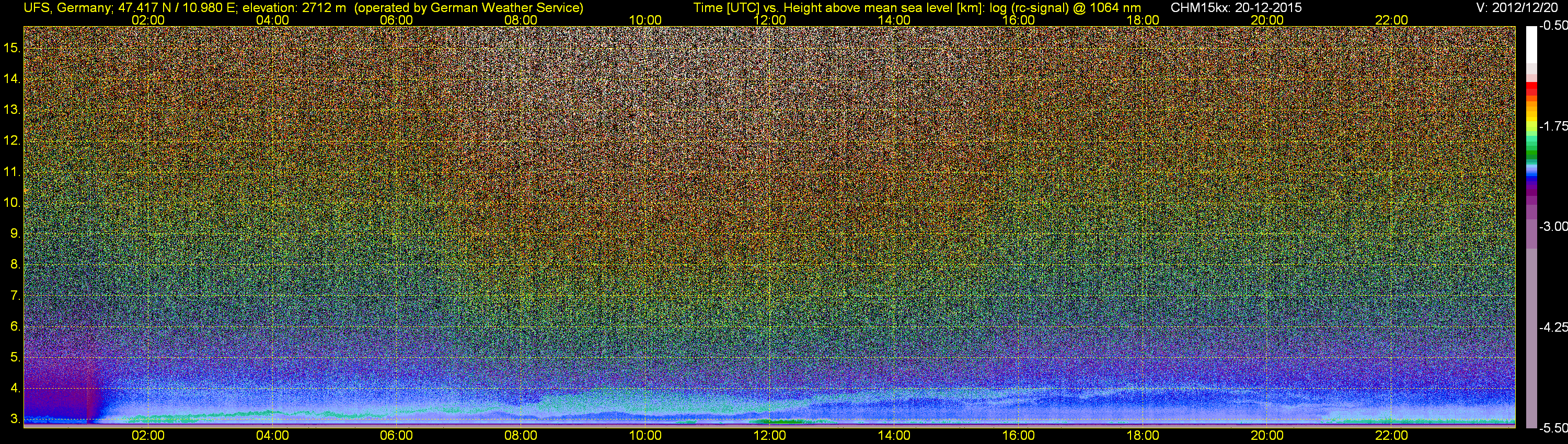Click the instrument date label 'CHM15kx: 20-12-2015'
Image resolution: width=1568 pixels, height=444 pixels.
(1236, 7)
